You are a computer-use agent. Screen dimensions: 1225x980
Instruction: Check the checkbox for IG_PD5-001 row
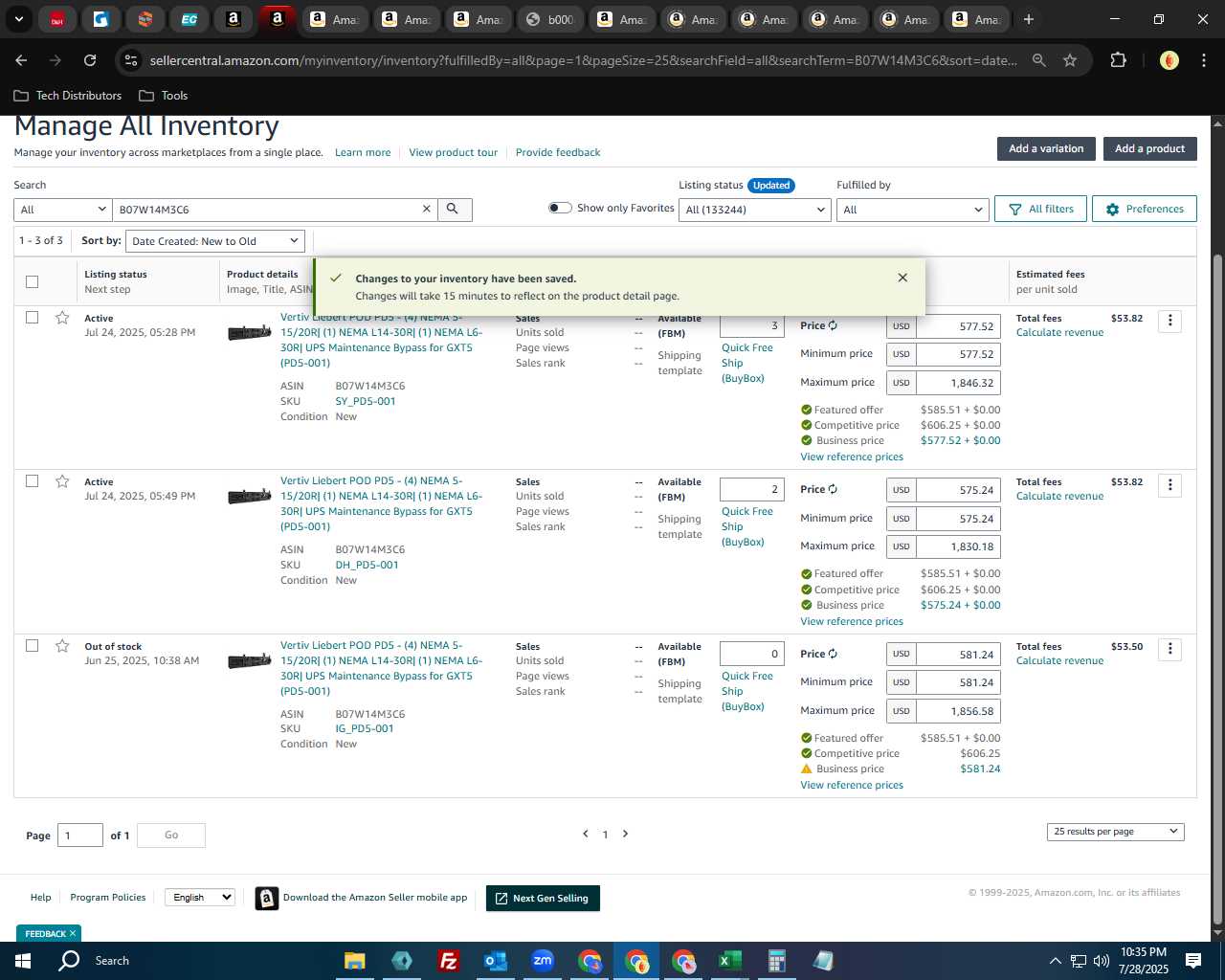pyautogui.click(x=32, y=646)
